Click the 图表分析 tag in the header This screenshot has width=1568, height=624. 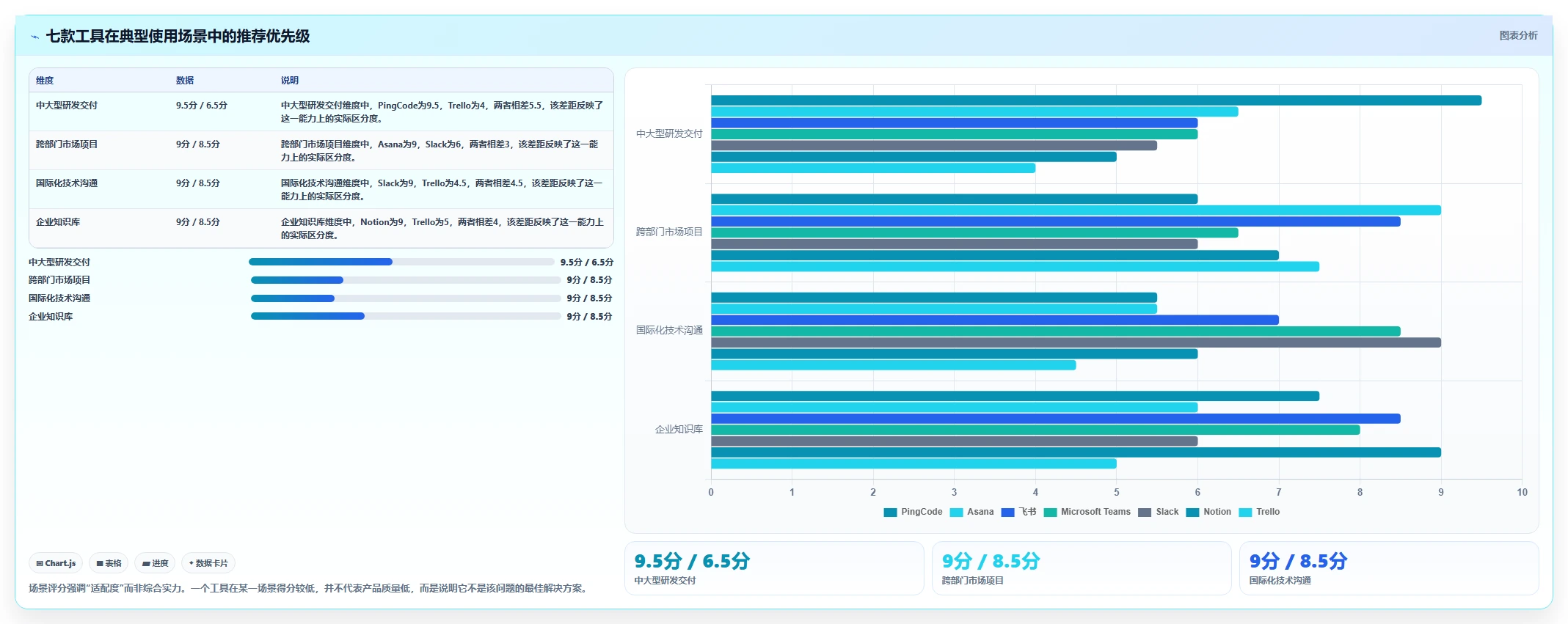(1518, 35)
